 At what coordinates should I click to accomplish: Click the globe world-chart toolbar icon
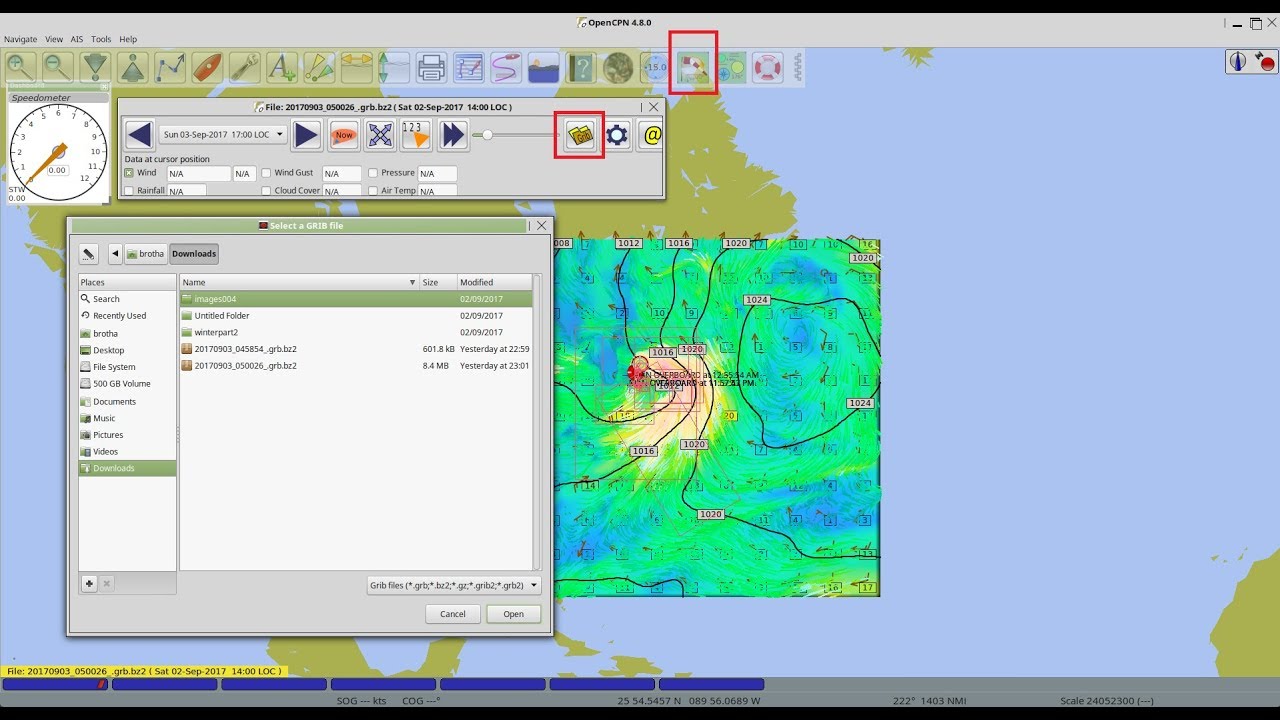click(618, 67)
